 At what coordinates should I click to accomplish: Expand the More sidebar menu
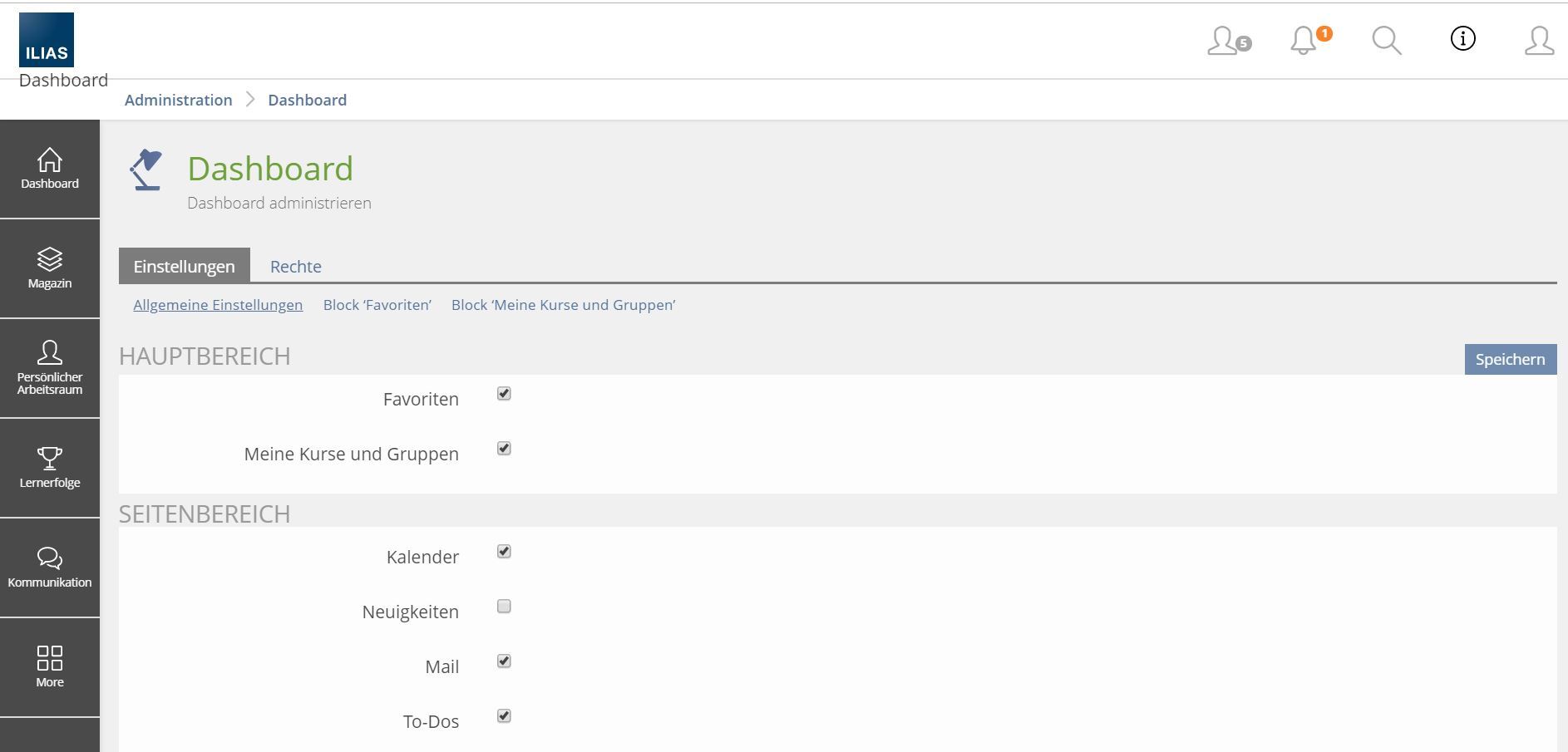tap(50, 667)
